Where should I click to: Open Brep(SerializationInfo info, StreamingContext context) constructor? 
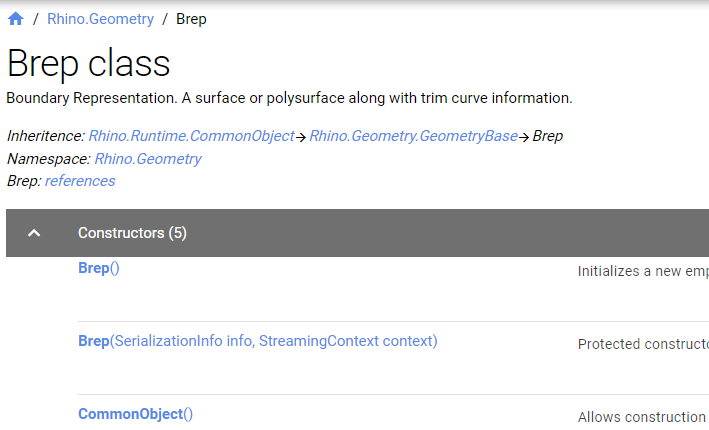[258, 341]
